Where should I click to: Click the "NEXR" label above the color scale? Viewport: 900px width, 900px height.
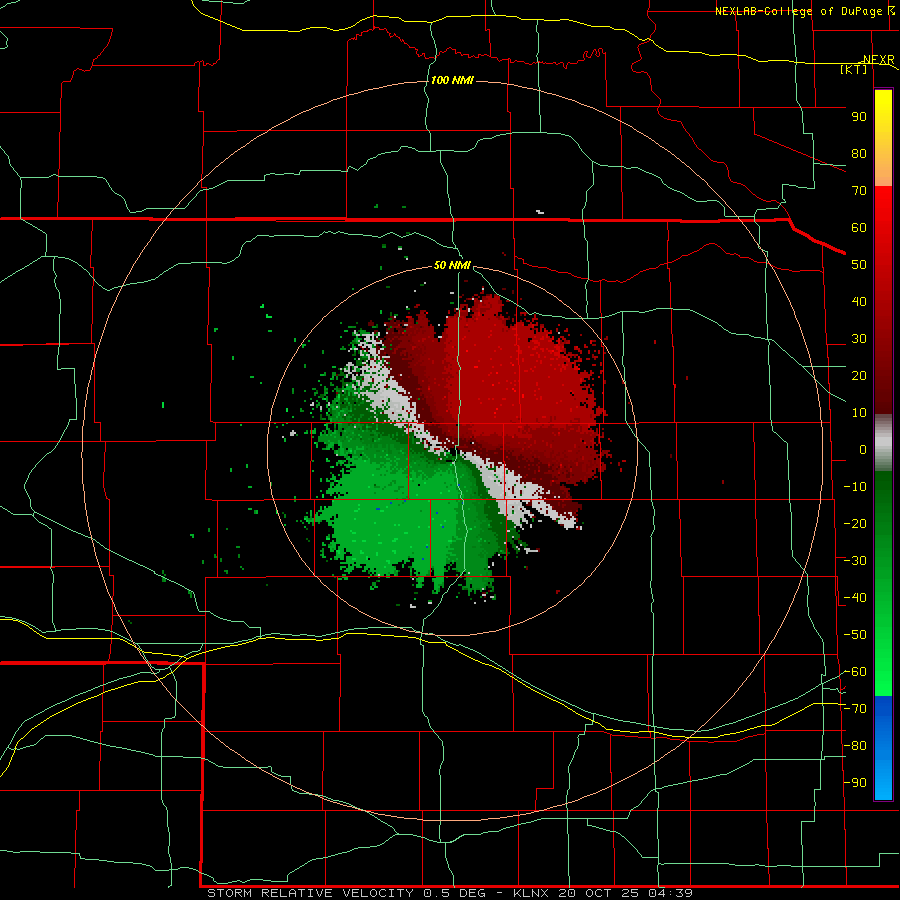coord(878,59)
